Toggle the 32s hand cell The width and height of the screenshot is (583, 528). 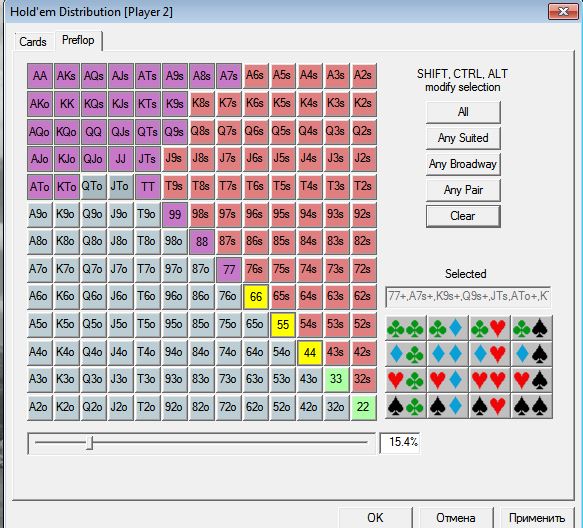[364, 379]
